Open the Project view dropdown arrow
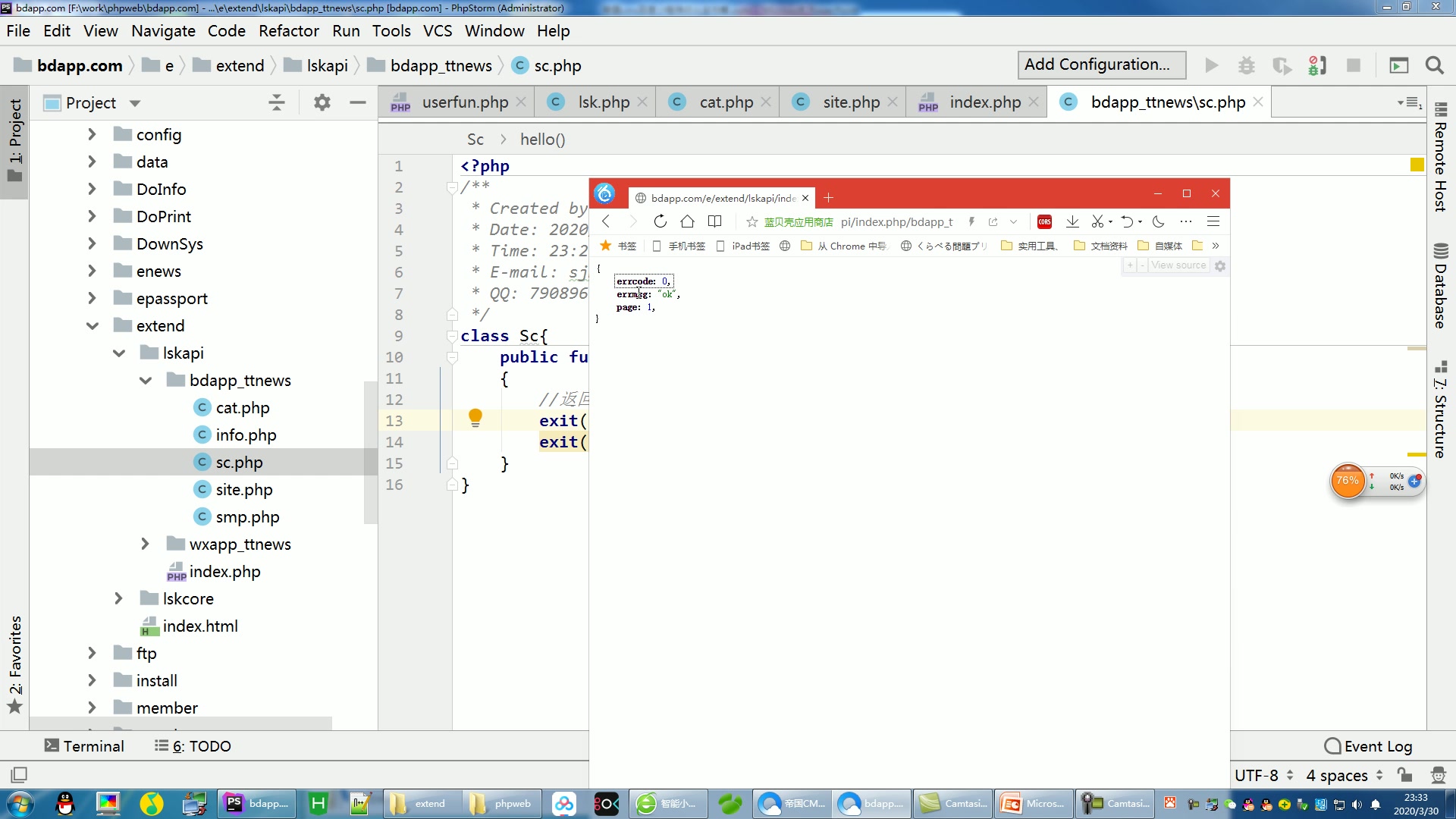The image size is (1456, 819). pyautogui.click(x=135, y=103)
